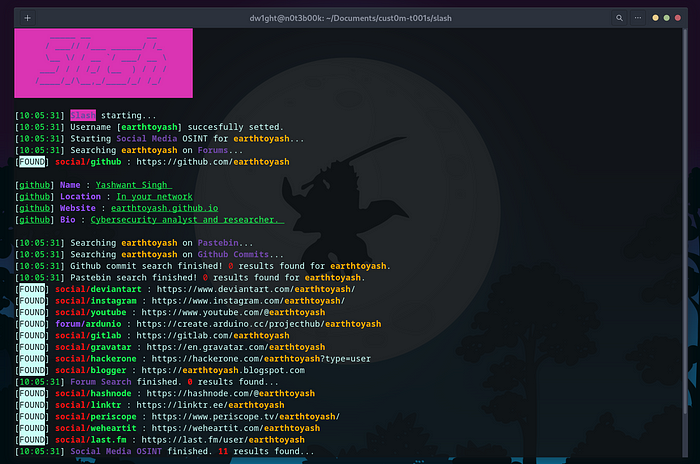700x464 pixels.
Task: Close the terminal with red dot
Action: click(x=678, y=18)
